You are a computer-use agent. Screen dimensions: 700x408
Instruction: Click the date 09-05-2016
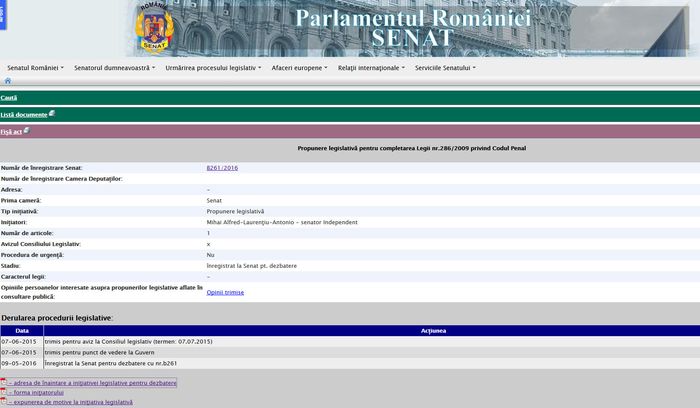(x=19, y=363)
